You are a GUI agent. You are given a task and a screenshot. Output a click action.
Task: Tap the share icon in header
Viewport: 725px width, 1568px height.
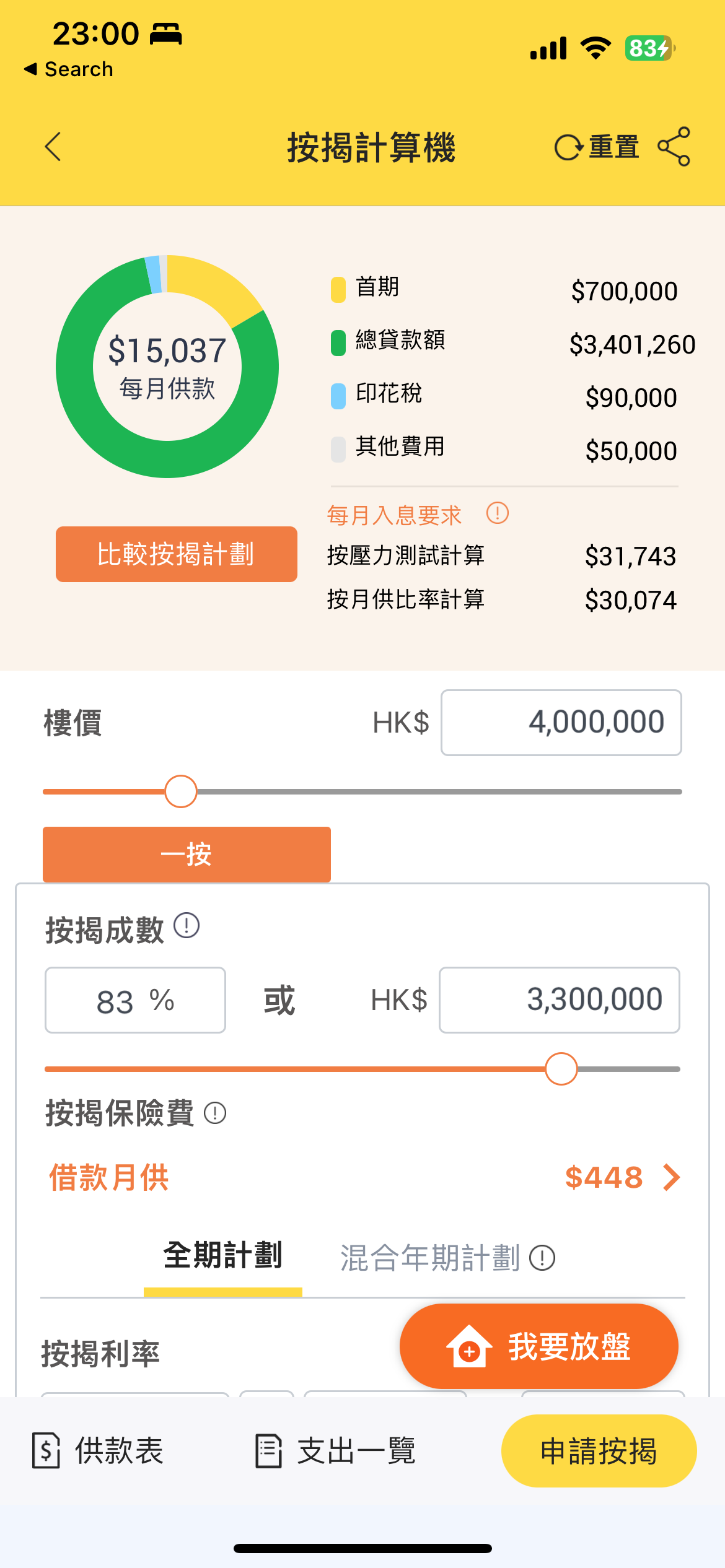pos(674,147)
